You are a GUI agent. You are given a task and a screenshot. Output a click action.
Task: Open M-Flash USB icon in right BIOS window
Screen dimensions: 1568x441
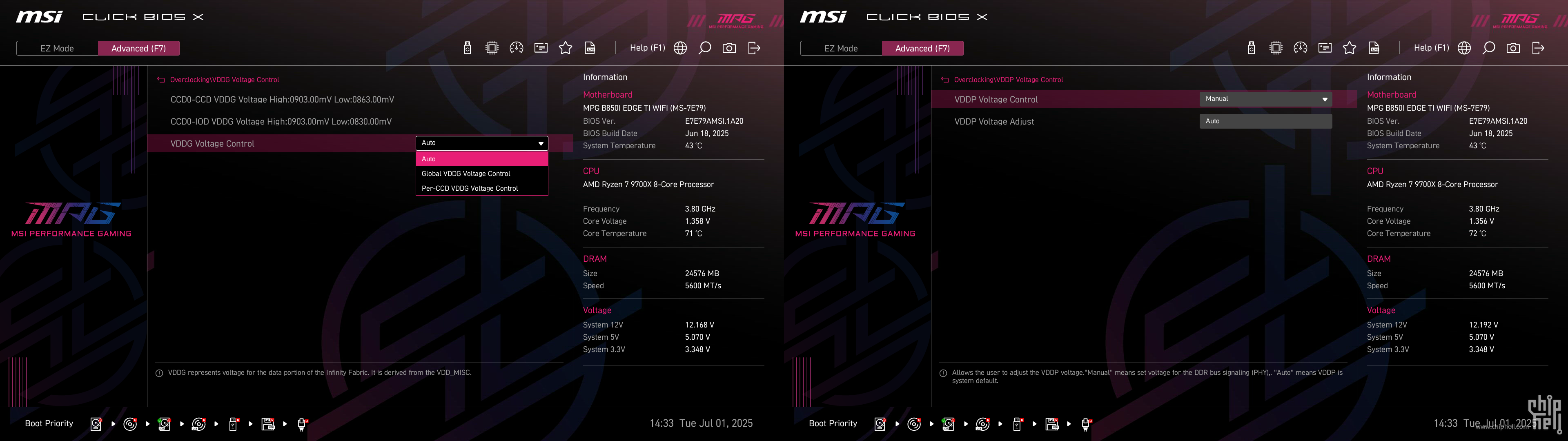coord(1252,48)
